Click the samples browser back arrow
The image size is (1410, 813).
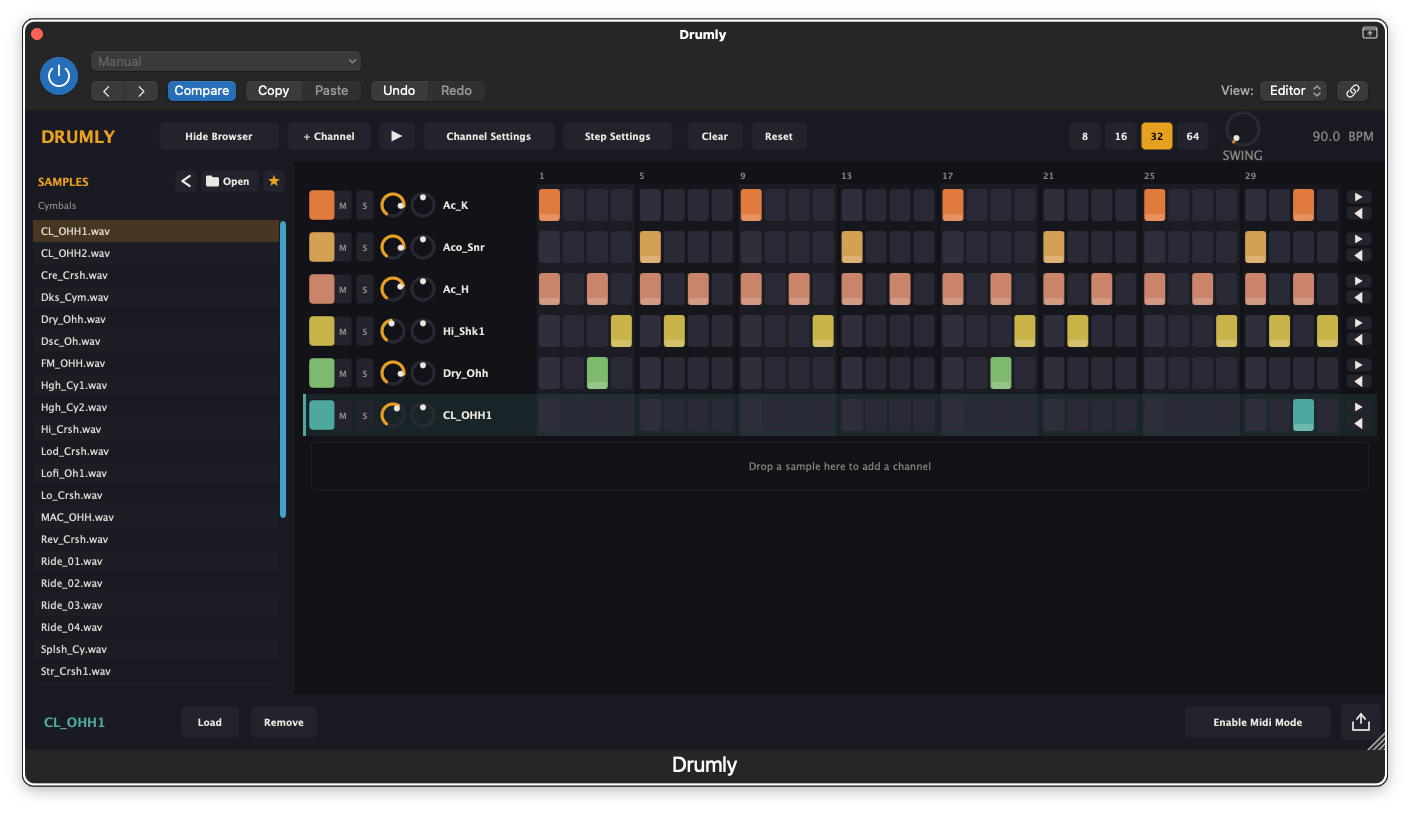point(186,181)
